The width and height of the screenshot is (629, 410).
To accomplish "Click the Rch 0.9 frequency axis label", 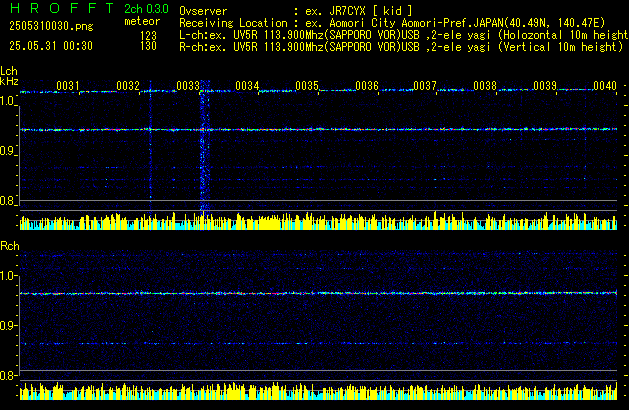I will (x=7, y=325).
